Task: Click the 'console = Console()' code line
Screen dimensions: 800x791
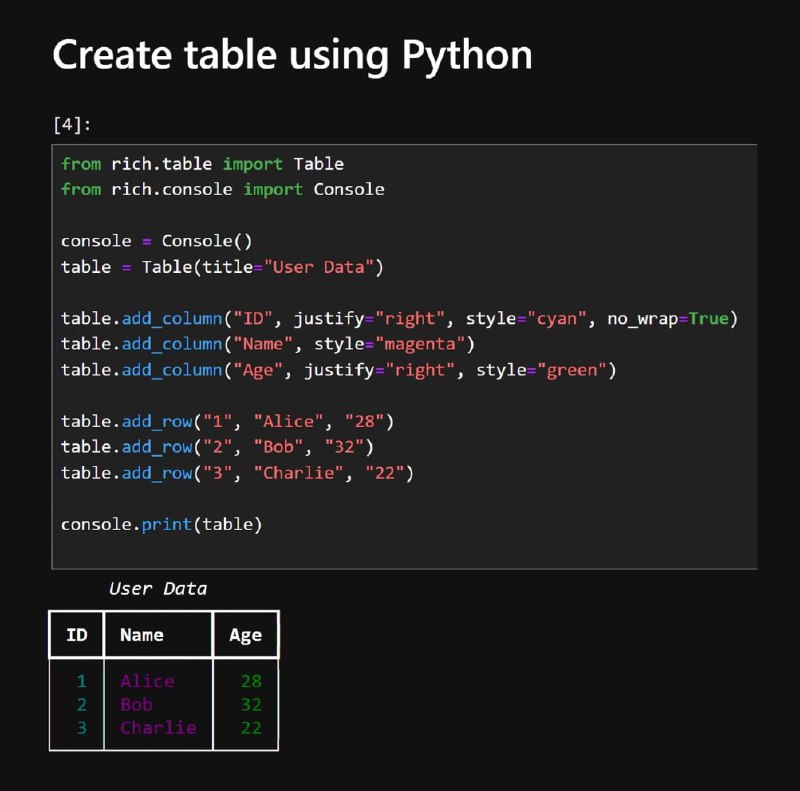Action: tap(157, 241)
